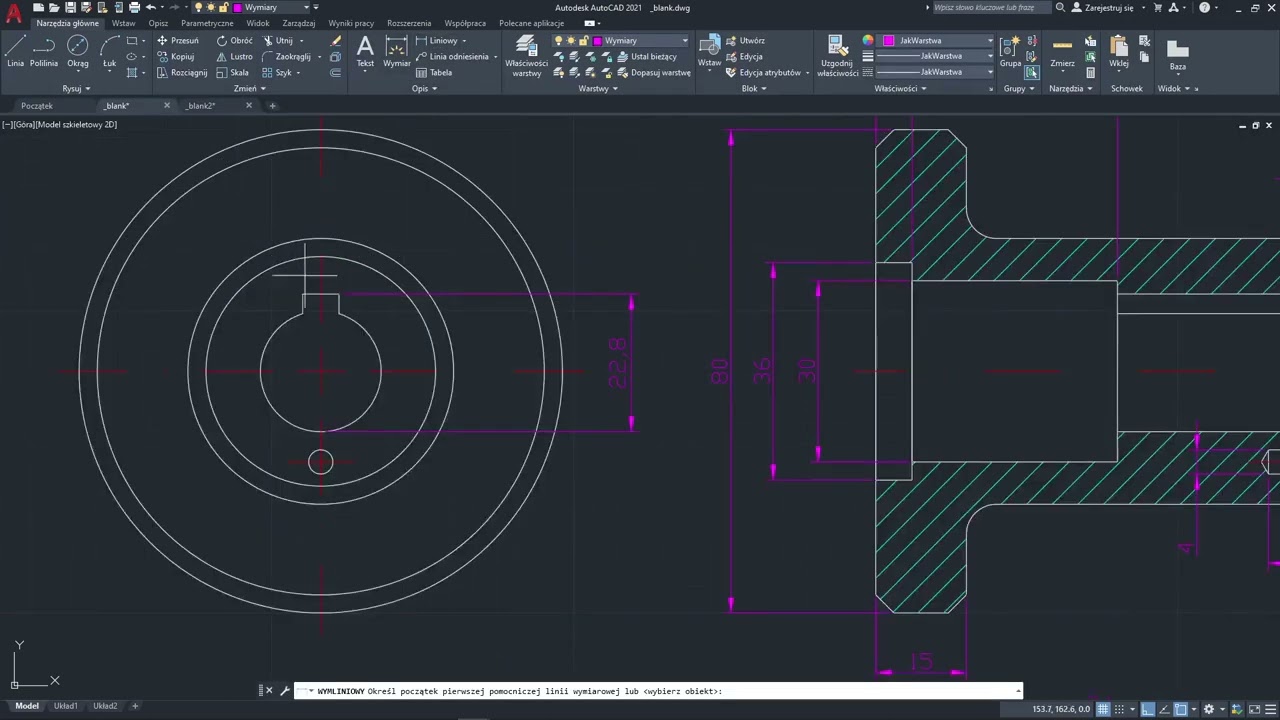Viewport: 1280px width, 720px height.
Task: Choose the Łuk arc tool
Action: 109,52
